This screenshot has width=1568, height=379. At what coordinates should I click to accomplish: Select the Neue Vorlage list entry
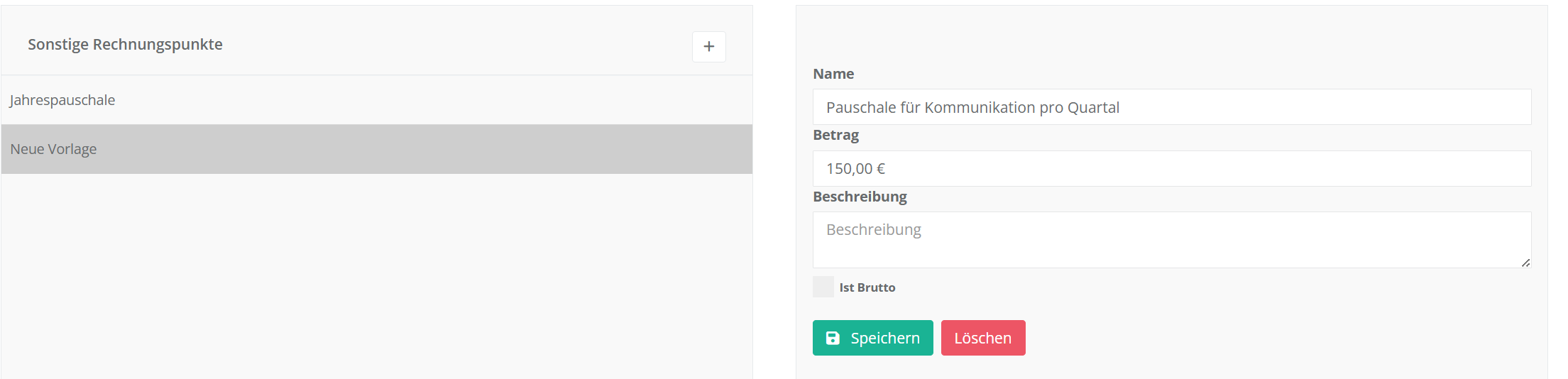[54, 149]
